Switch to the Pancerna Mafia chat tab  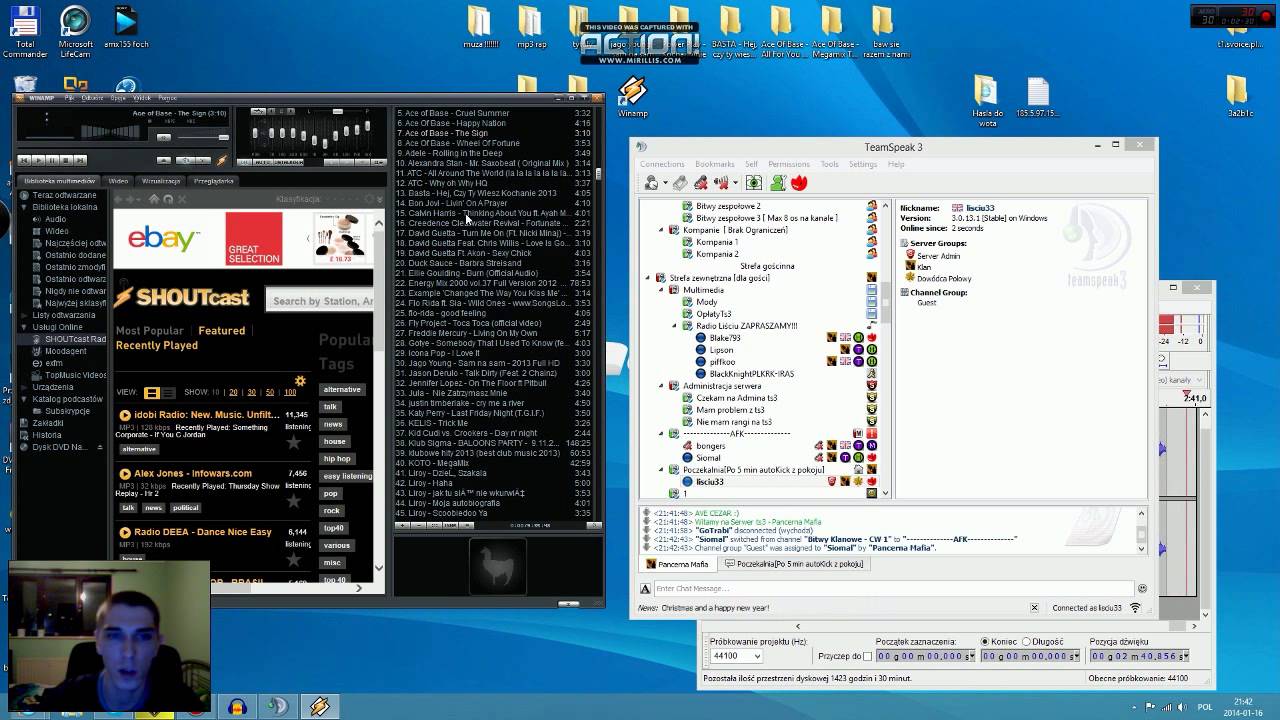point(677,564)
